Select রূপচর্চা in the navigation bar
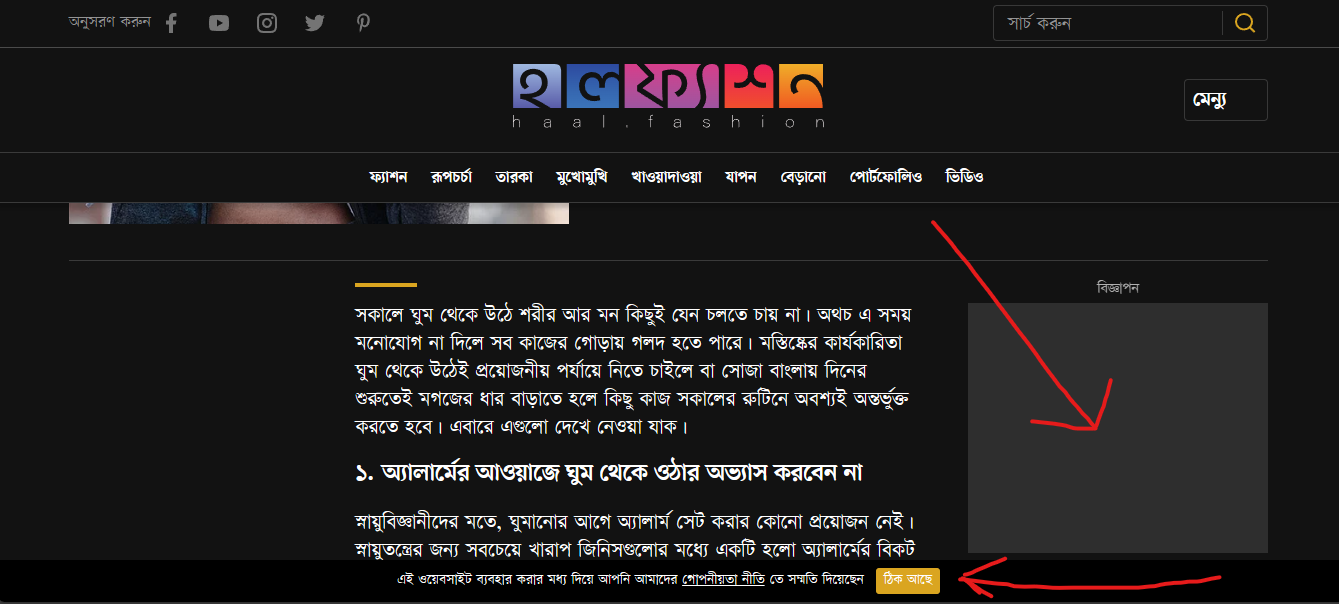1339x604 pixels. [451, 177]
